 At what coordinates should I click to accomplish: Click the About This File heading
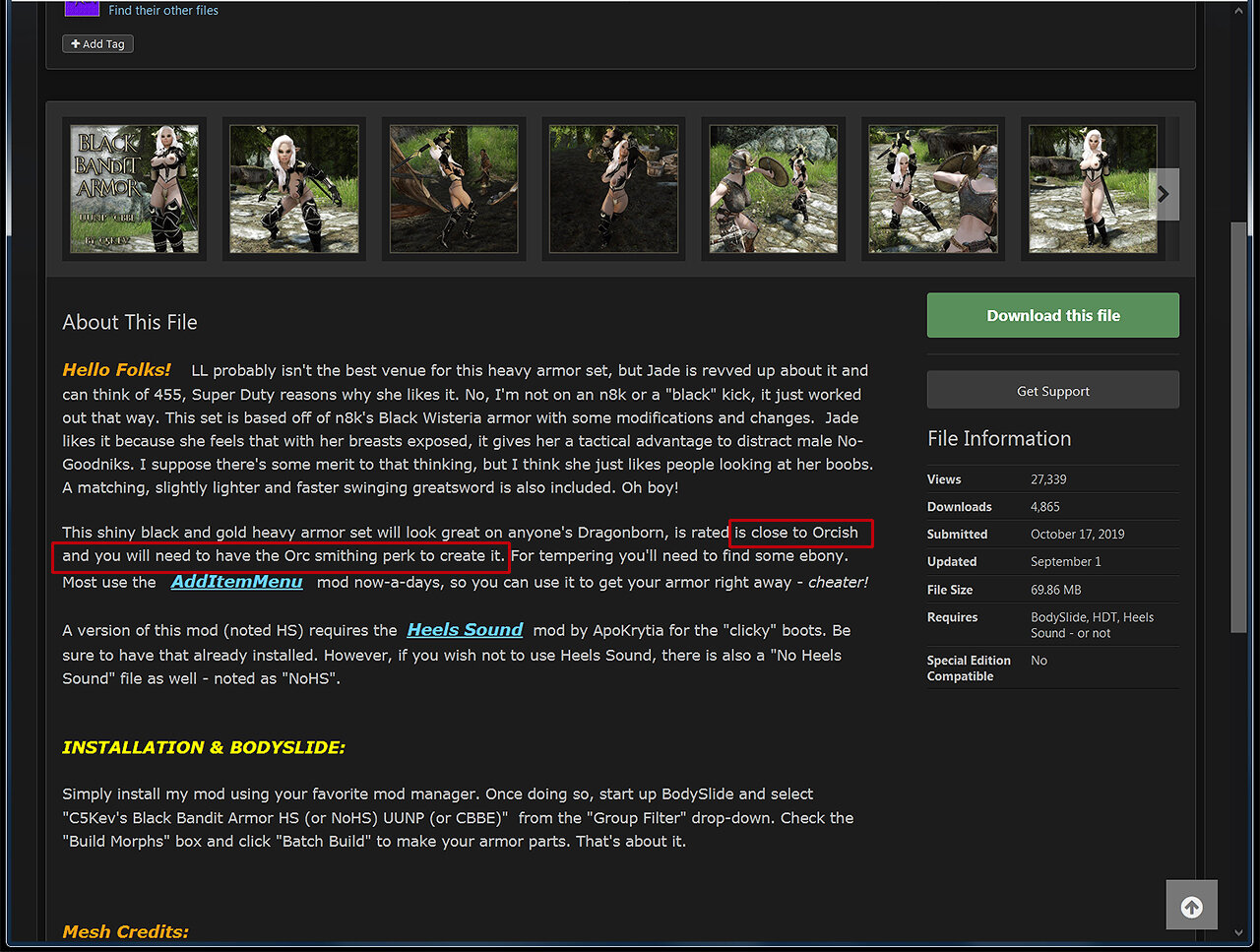coord(130,322)
